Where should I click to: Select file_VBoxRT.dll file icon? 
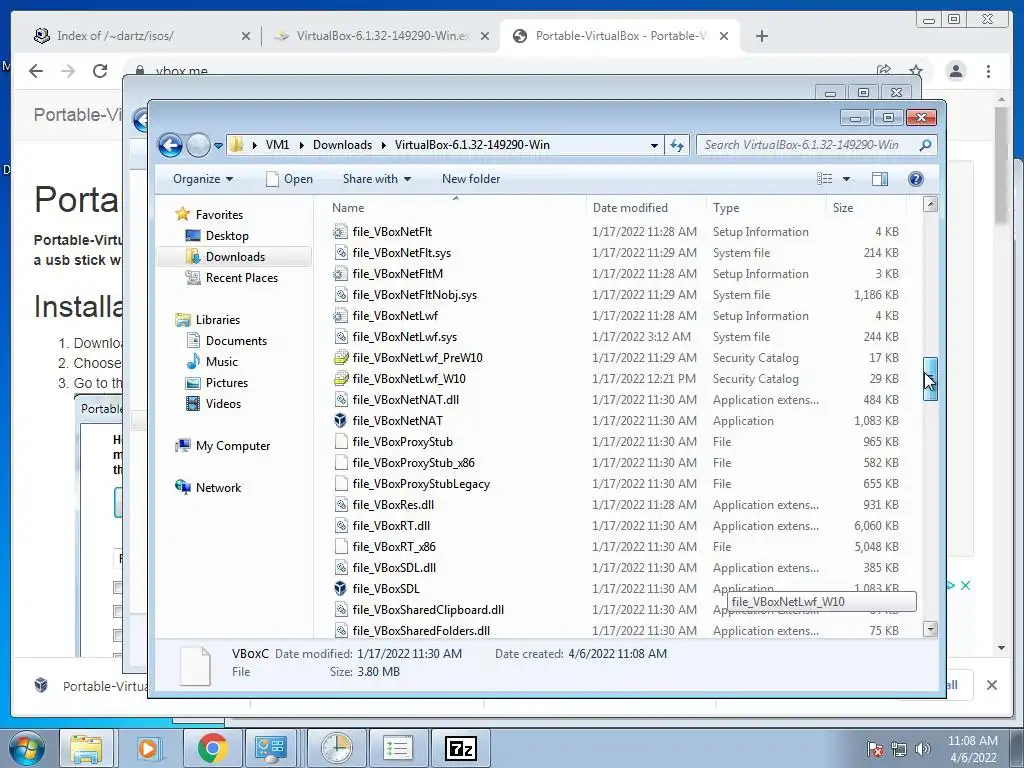[x=340, y=526]
